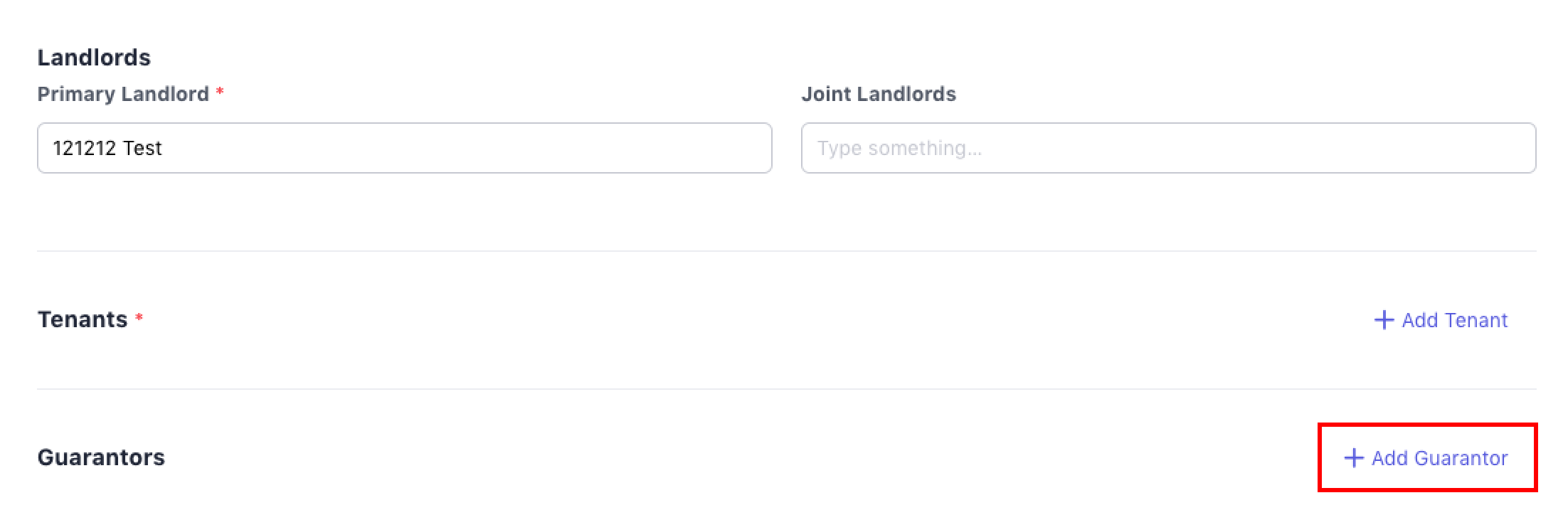Click the word "Test" in Primary Landlord
The image size is (1568, 515).
coord(142,148)
